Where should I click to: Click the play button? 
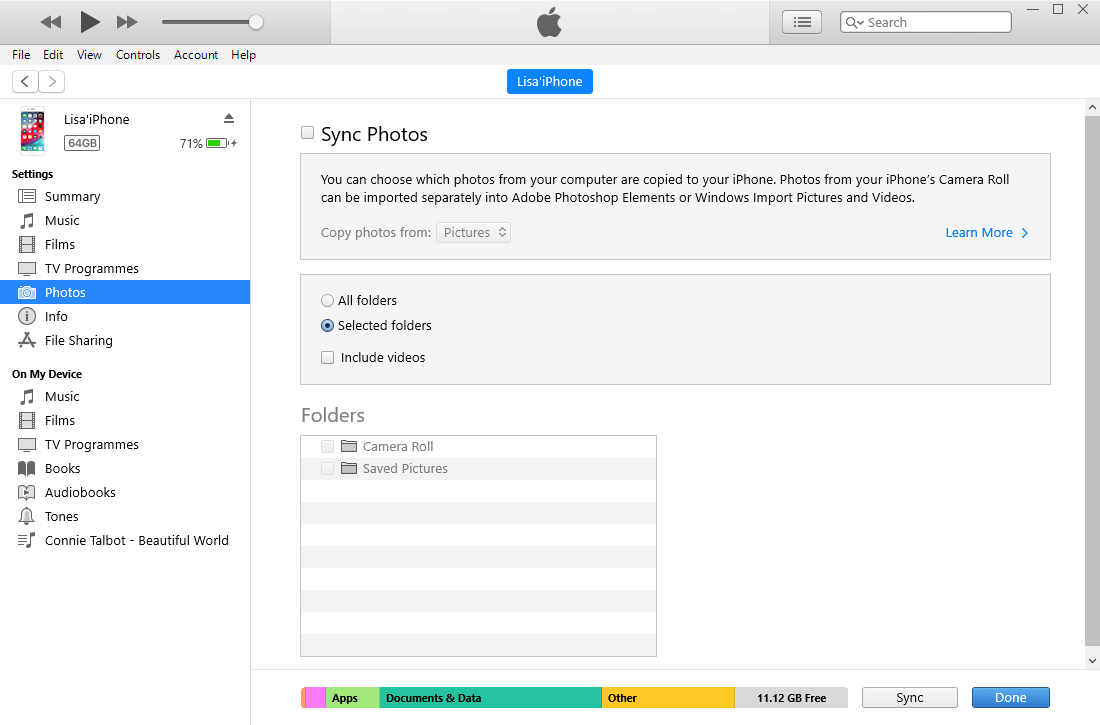coord(90,22)
